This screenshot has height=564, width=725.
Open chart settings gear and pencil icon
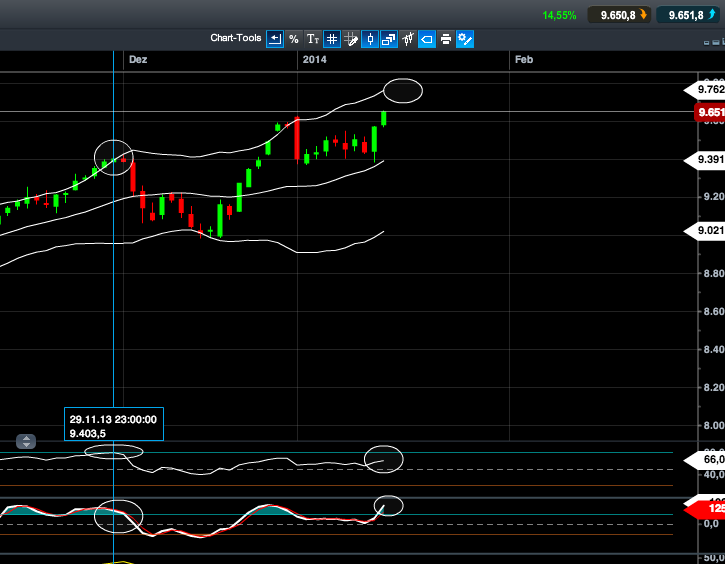point(464,39)
